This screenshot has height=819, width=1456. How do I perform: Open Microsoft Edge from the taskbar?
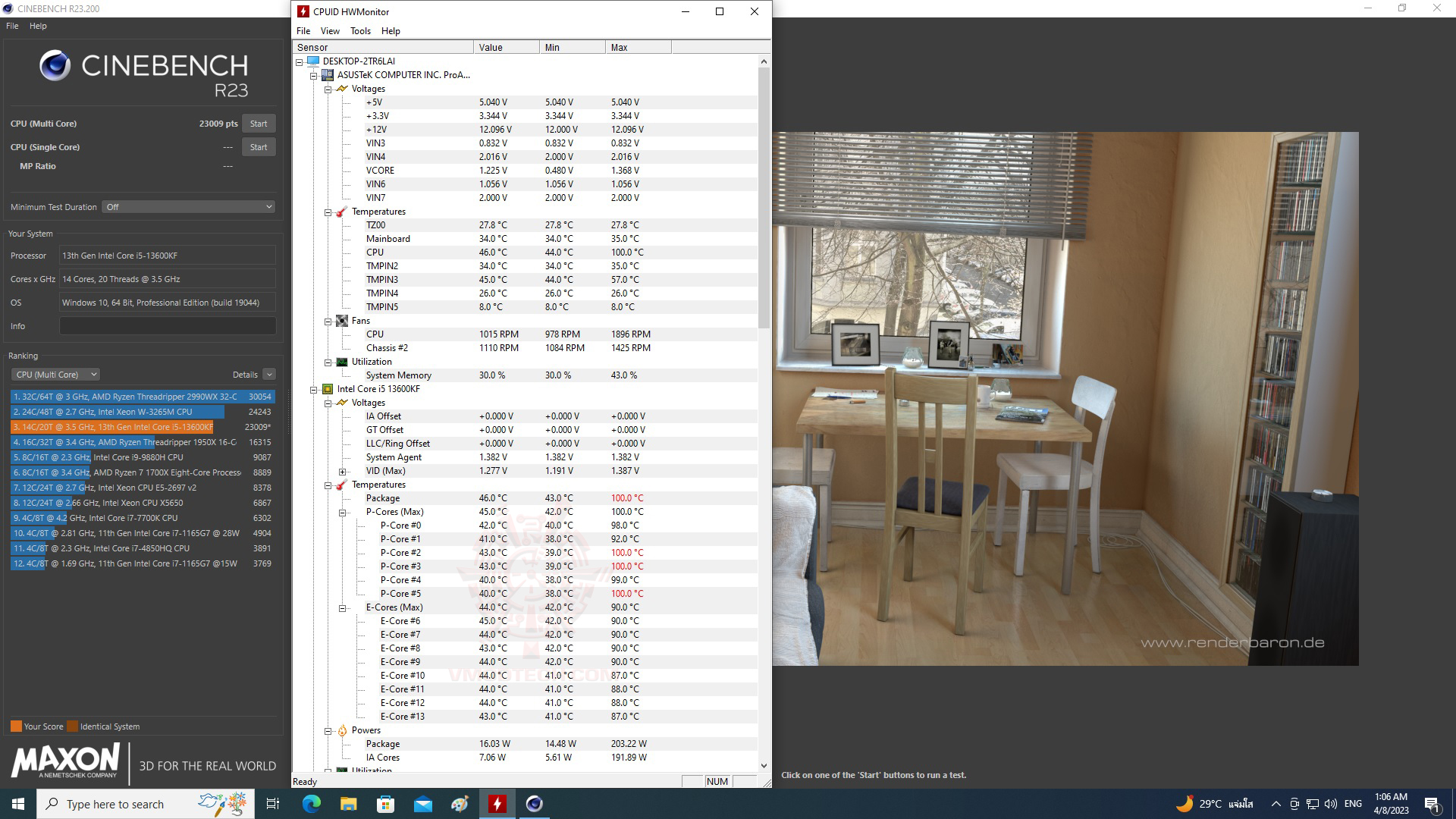311,804
